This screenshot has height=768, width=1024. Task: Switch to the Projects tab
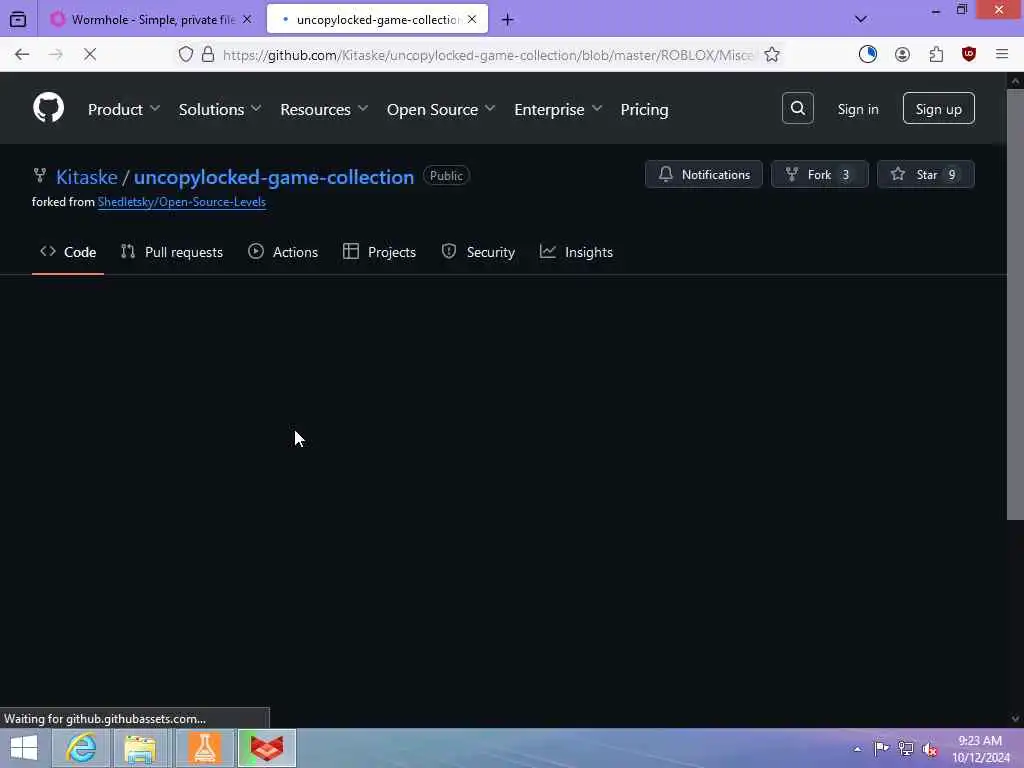pos(379,252)
